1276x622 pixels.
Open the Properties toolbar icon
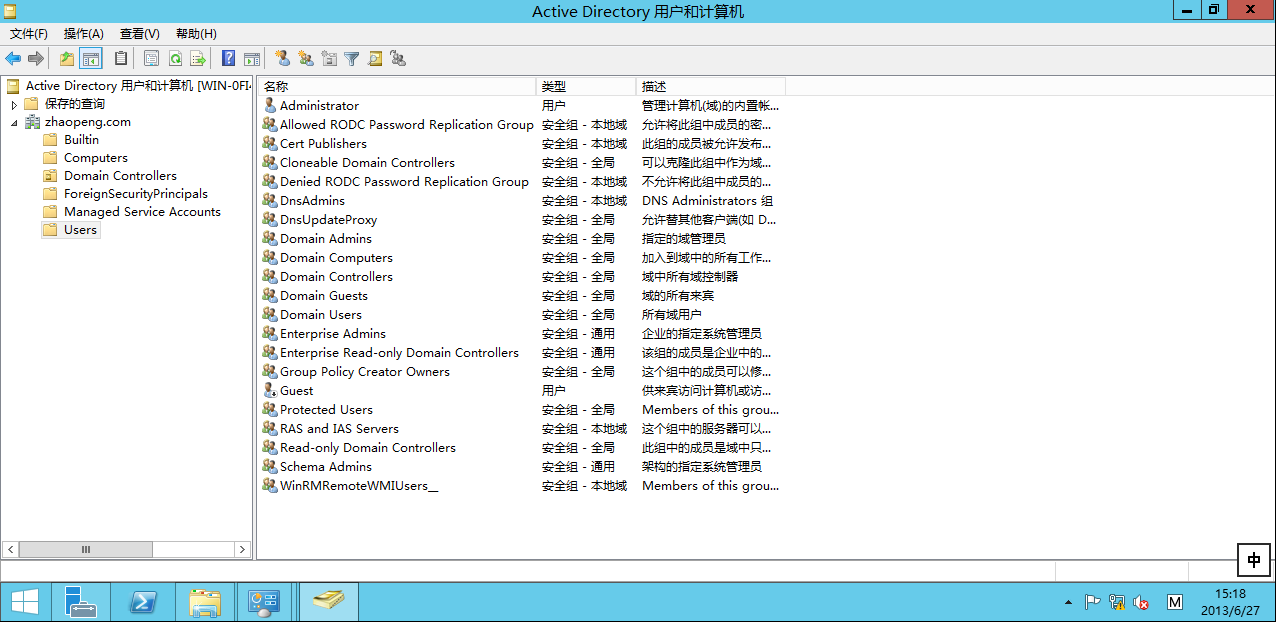pyautogui.click(x=151, y=59)
